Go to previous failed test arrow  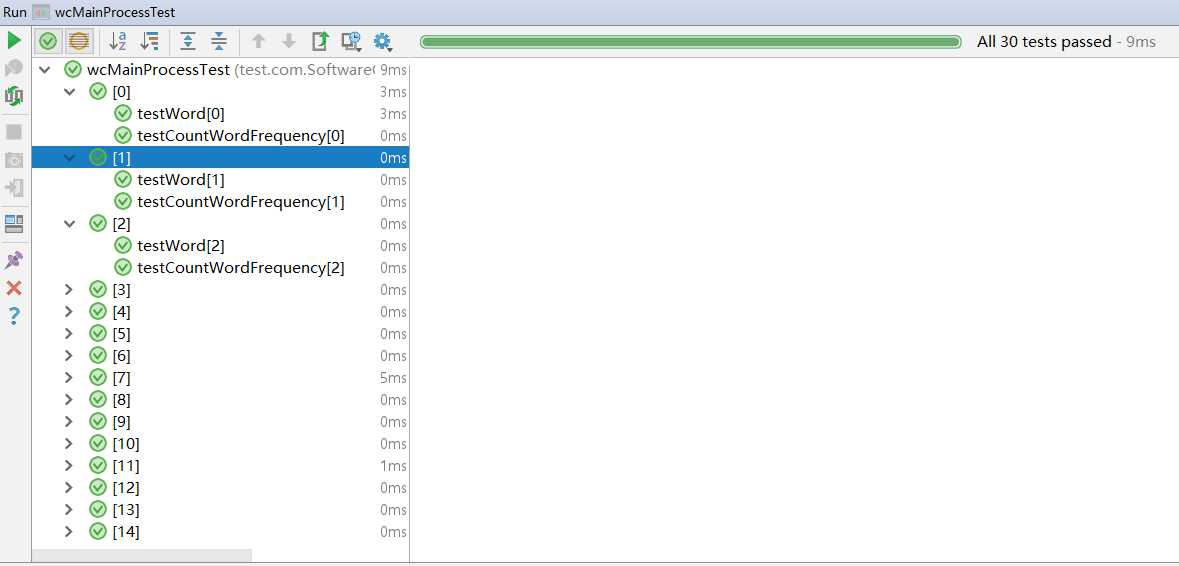[x=259, y=41]
